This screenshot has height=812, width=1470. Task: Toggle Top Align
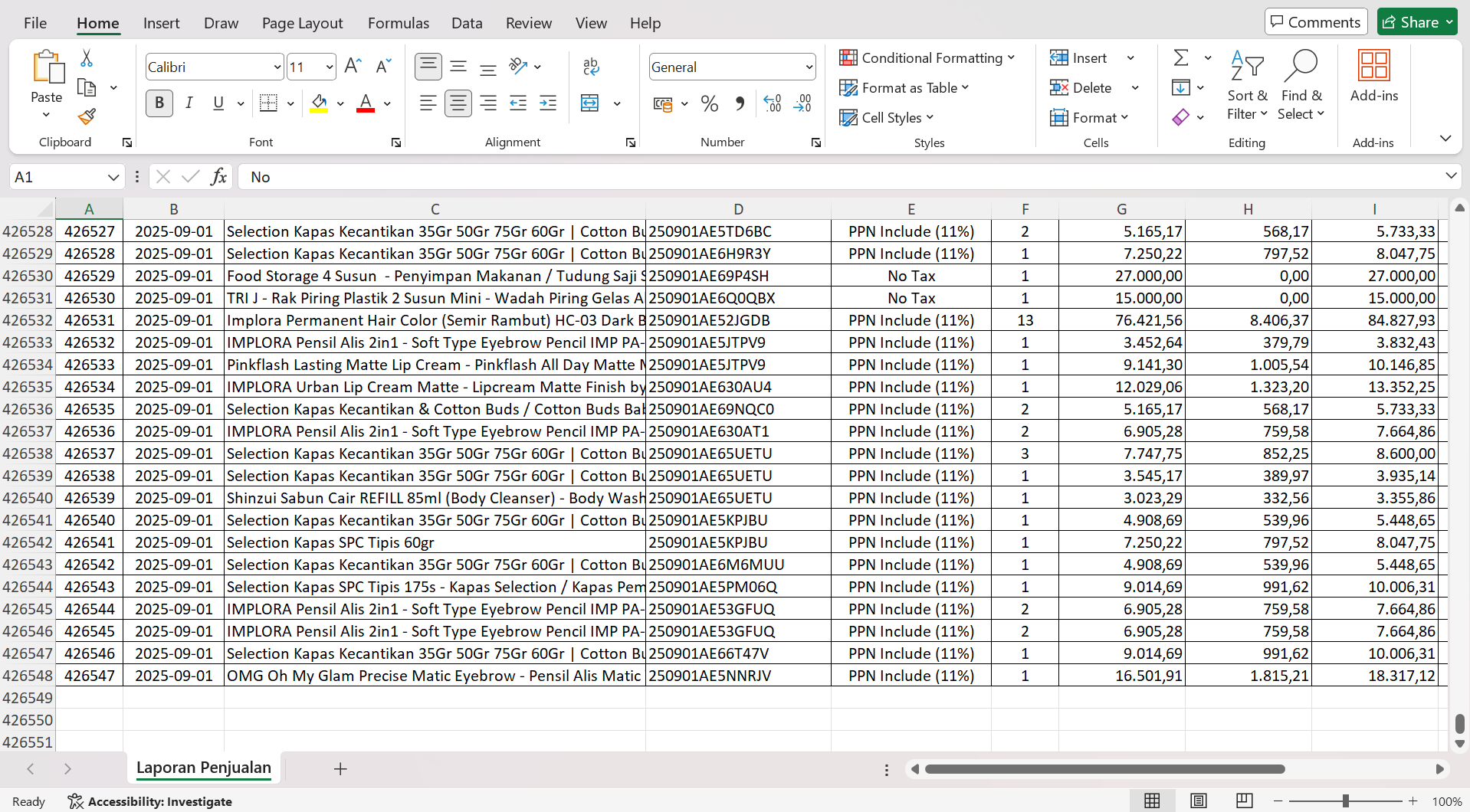coord(428,67)
